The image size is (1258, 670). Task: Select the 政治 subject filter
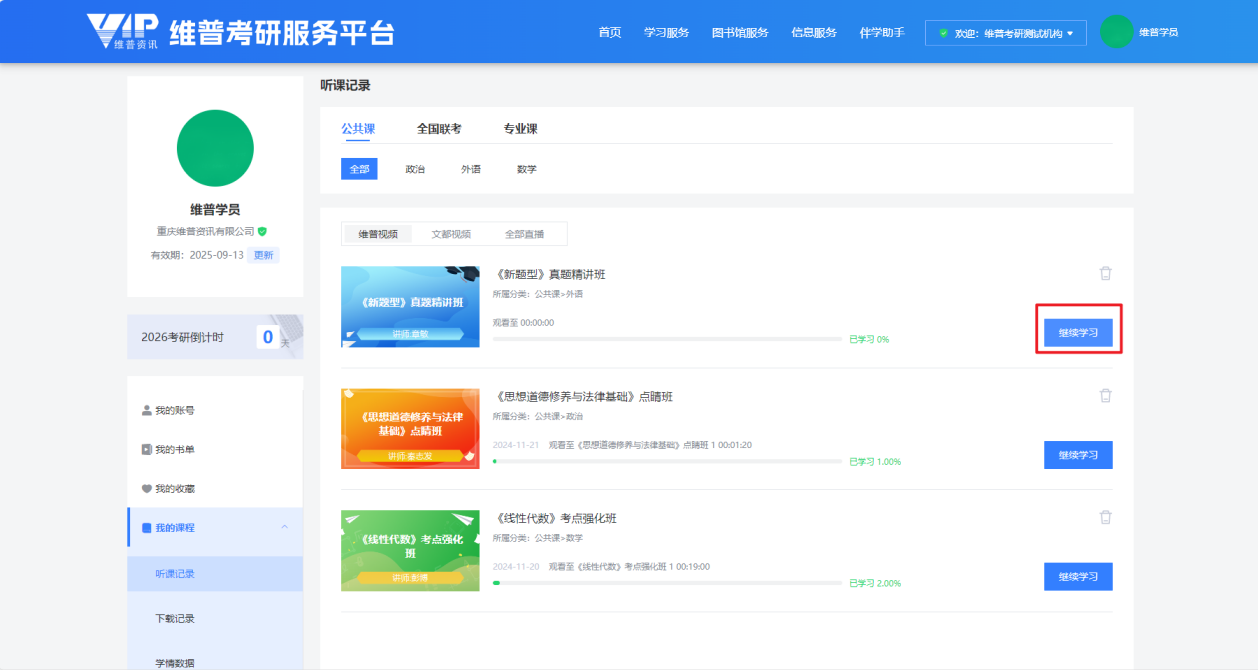tap(415, 169)
